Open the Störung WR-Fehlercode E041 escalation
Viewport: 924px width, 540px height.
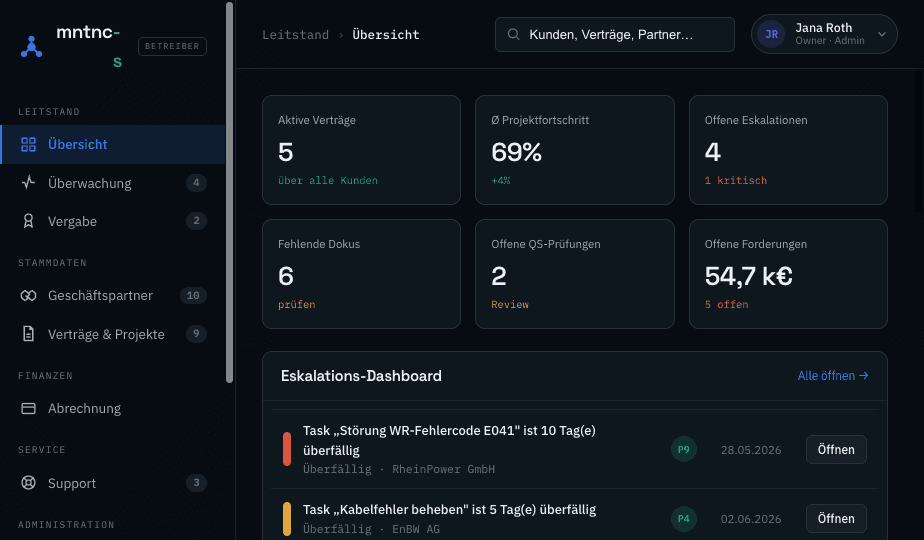[836, 449]
